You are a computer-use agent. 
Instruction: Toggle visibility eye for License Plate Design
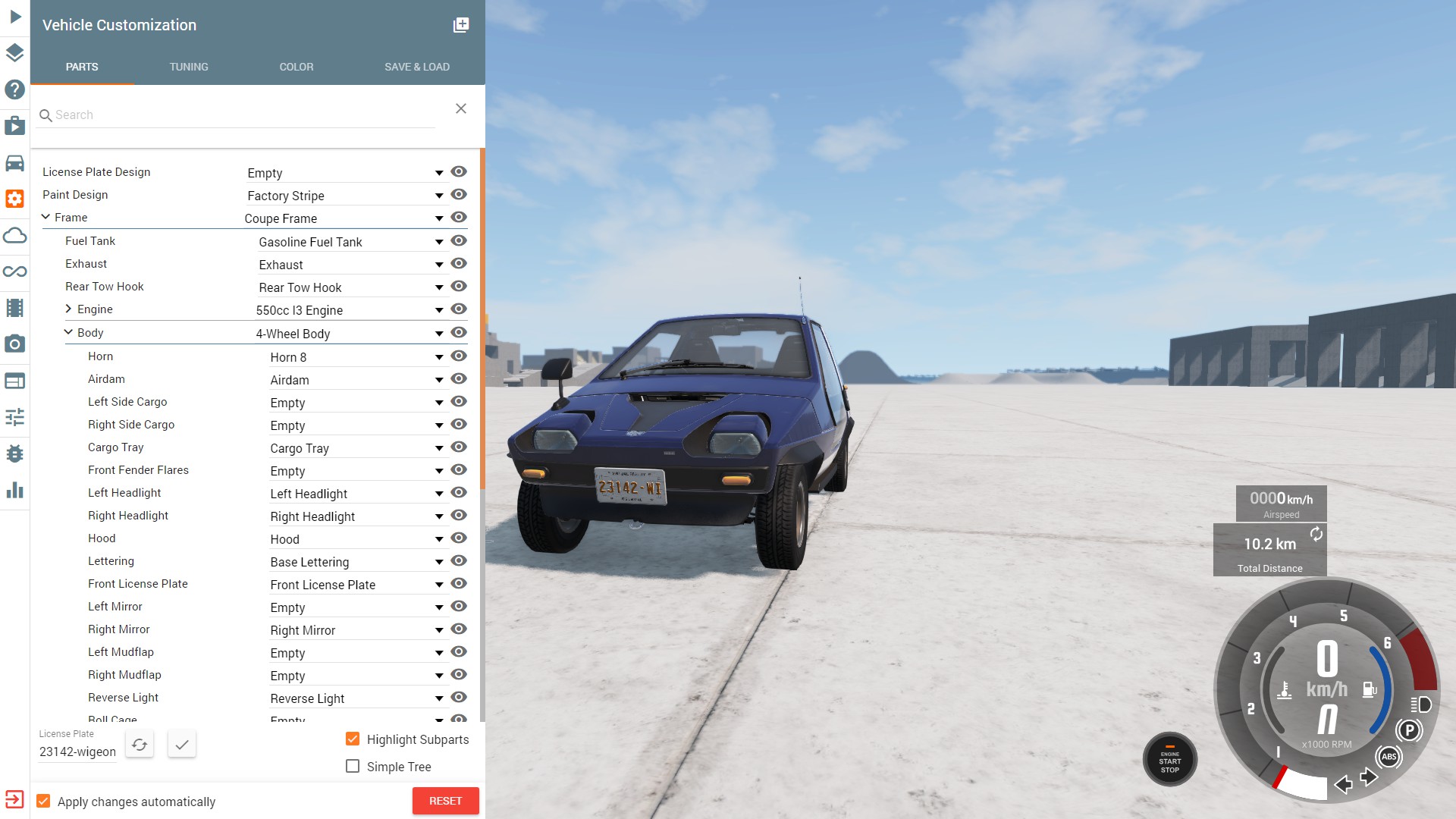[x=459, y=171]
